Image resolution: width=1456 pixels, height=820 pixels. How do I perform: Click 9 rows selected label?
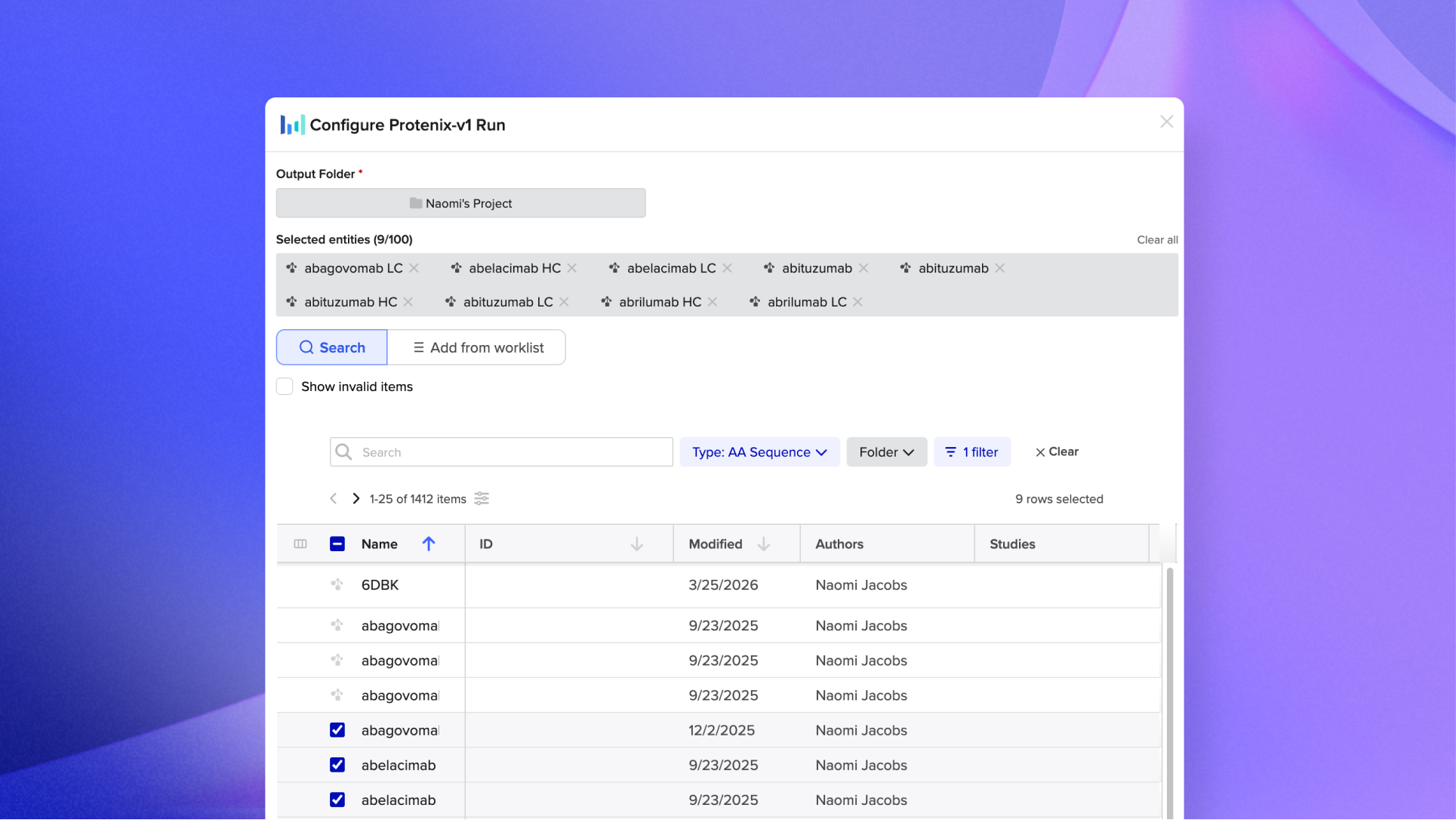(1059, 499)
